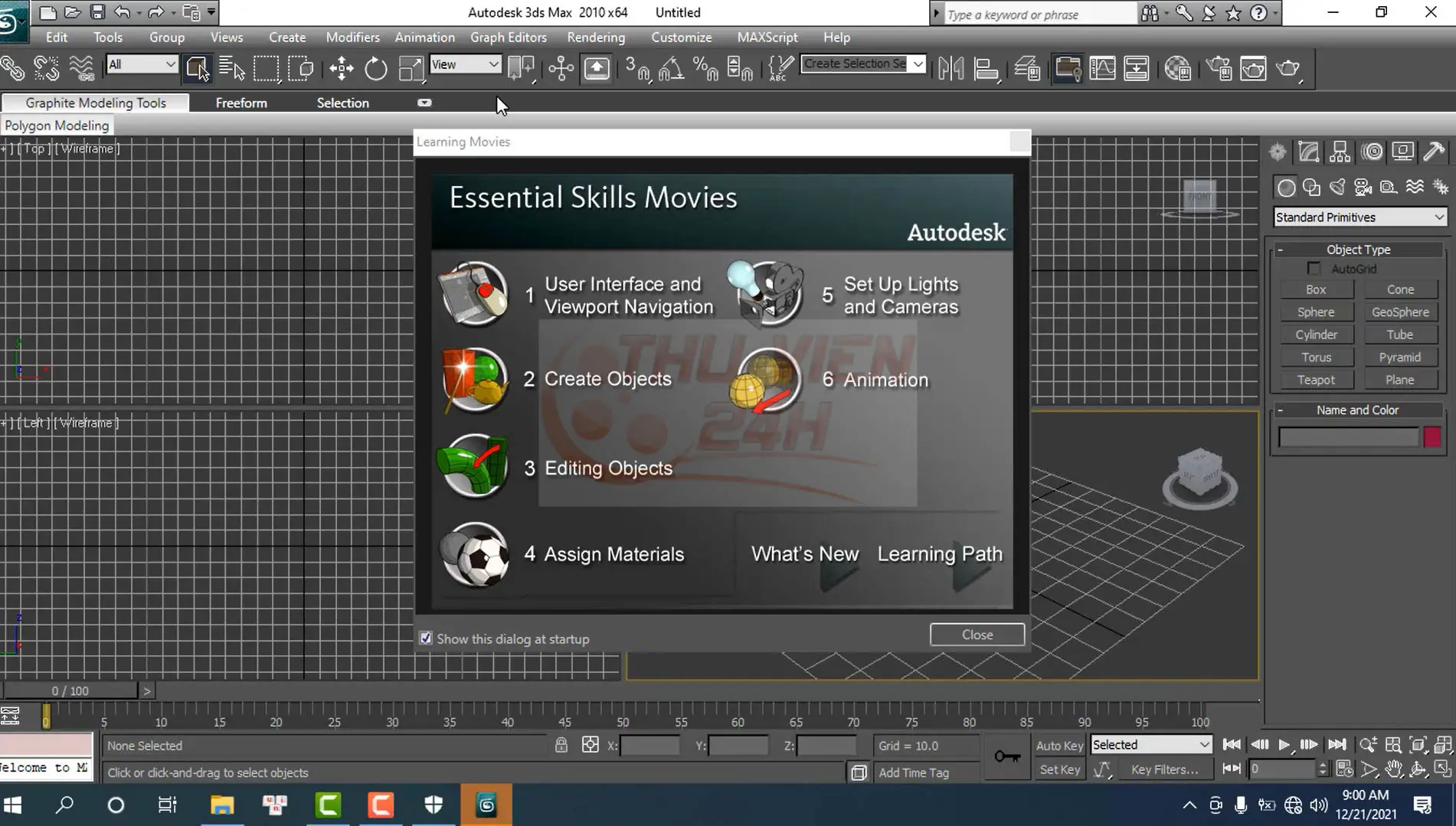Open Select by Name list tool
Screen dimensions: 1456x826
pyautogui.click(x=231, y=69)
